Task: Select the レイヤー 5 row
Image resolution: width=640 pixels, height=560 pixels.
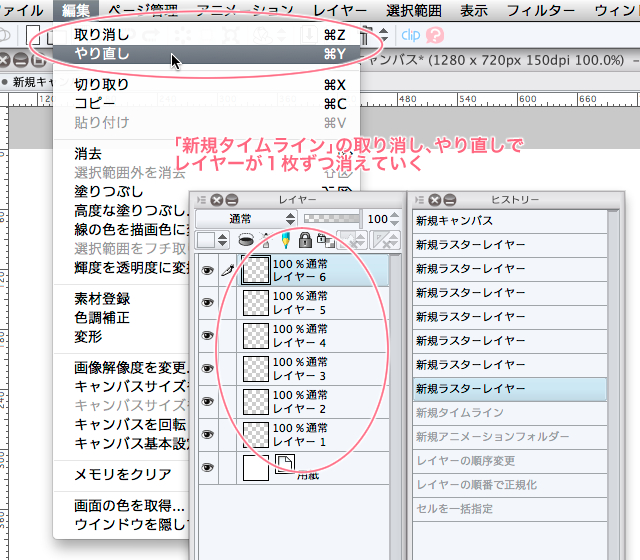Action: pos(313,303)
